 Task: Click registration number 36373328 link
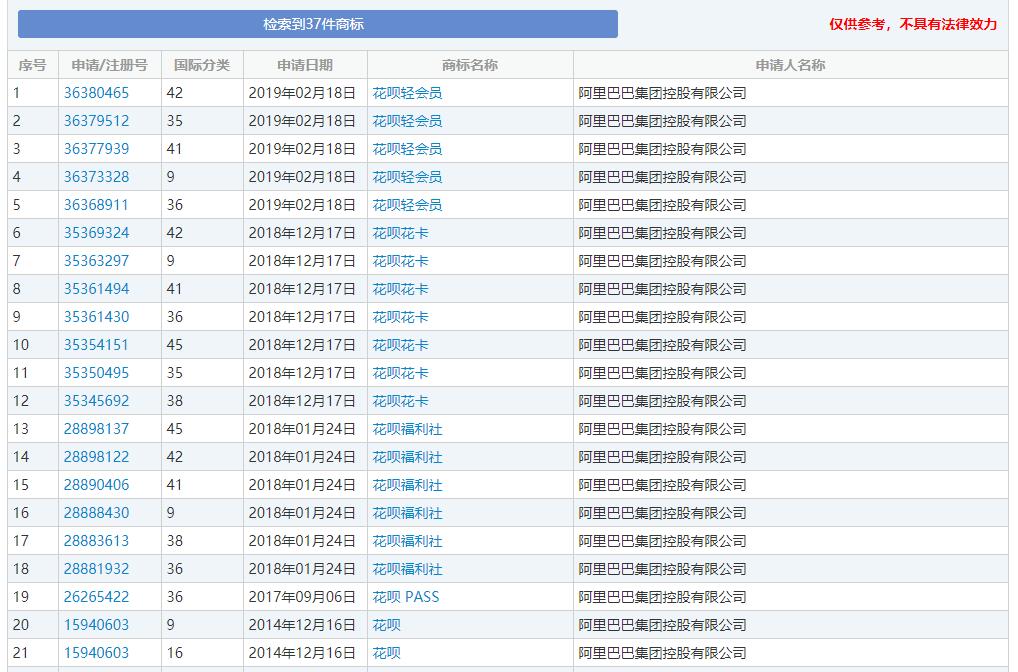(96, 177)
